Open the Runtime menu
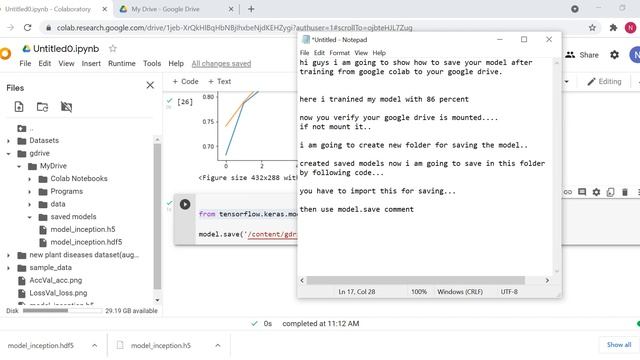The image size is (640, 360). [122, 63]
